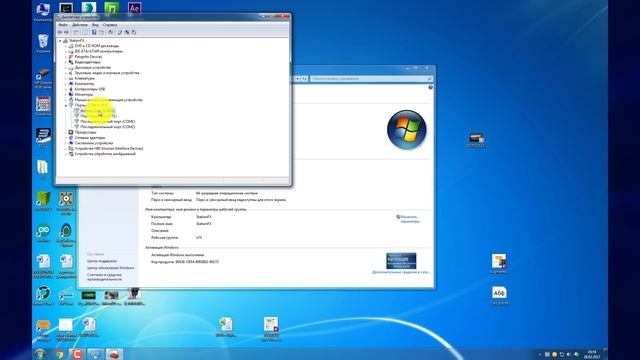Select the last Последовательный порт (COM) entry
The width and height of the screenshot is (640, 360).
[x=107, y=127]
